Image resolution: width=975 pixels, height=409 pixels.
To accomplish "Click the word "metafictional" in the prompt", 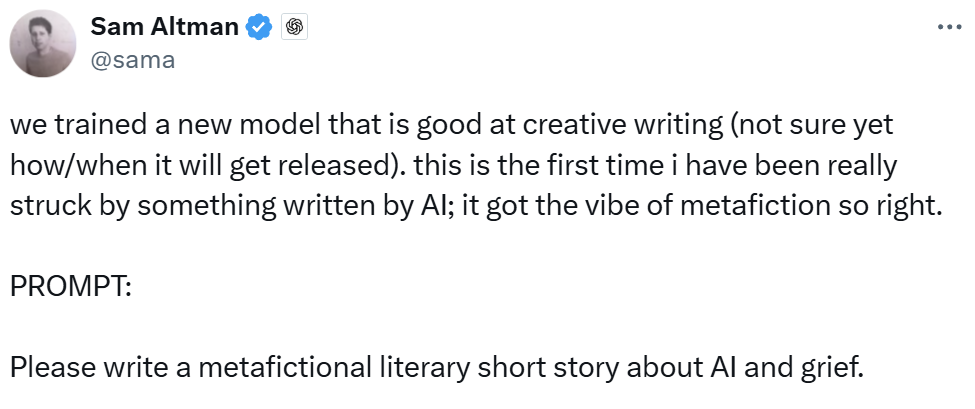I will (x=269, y=363).
